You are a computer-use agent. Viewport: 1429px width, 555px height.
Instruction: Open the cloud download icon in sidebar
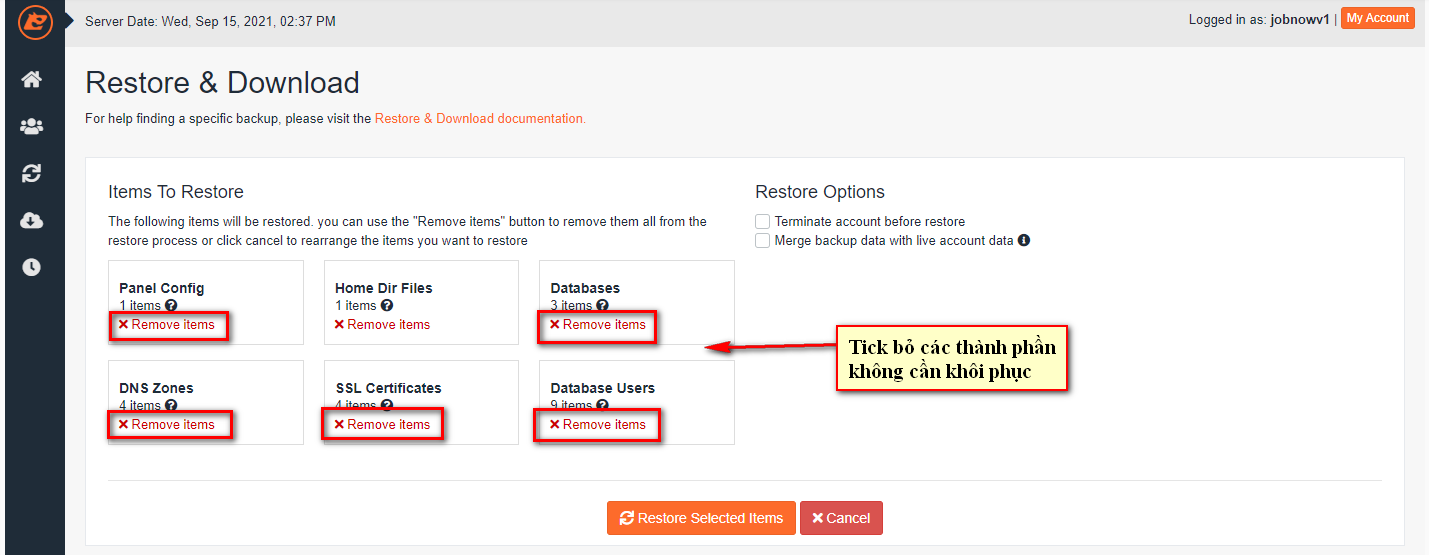(32, 220)
